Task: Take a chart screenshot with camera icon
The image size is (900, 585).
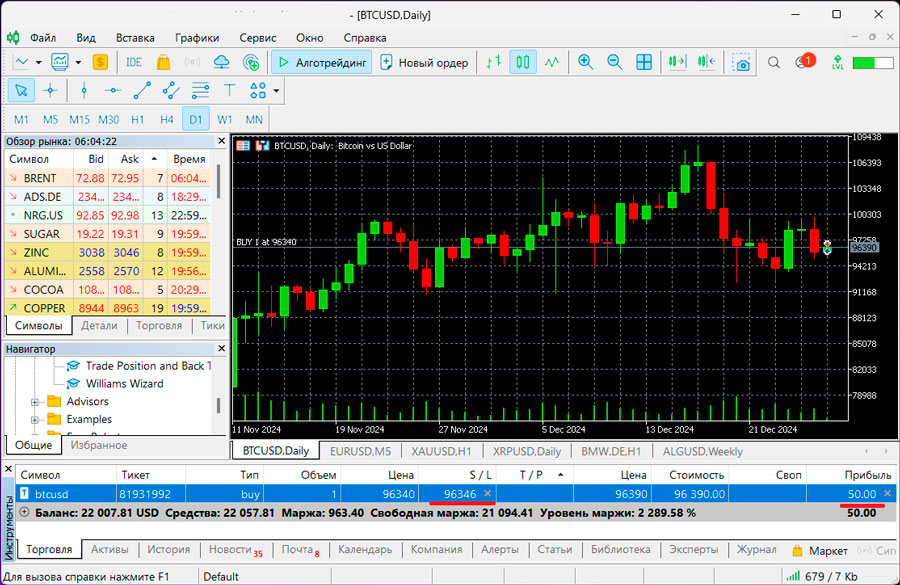Action: (742, 63)
